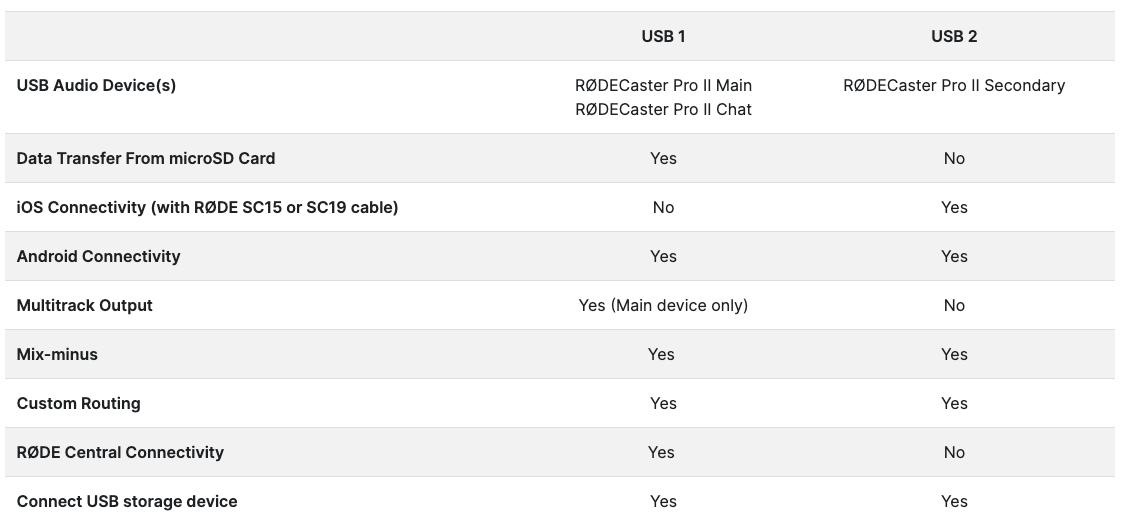Click USB 2 No value for microSD transfer
Image resolution: width=1123 pixels, height=526 pixels.
coord(954,158)
